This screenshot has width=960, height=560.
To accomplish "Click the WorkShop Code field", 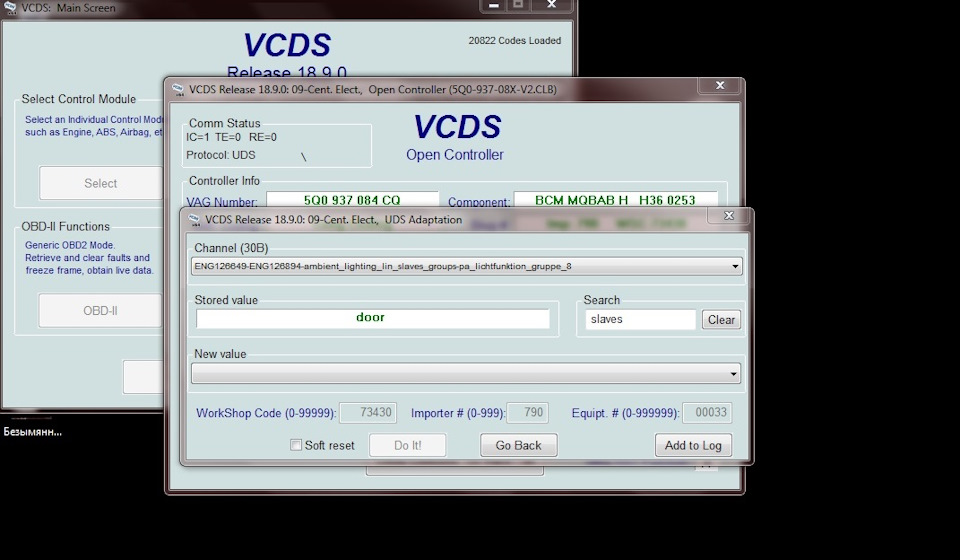I will coord(368,413).
